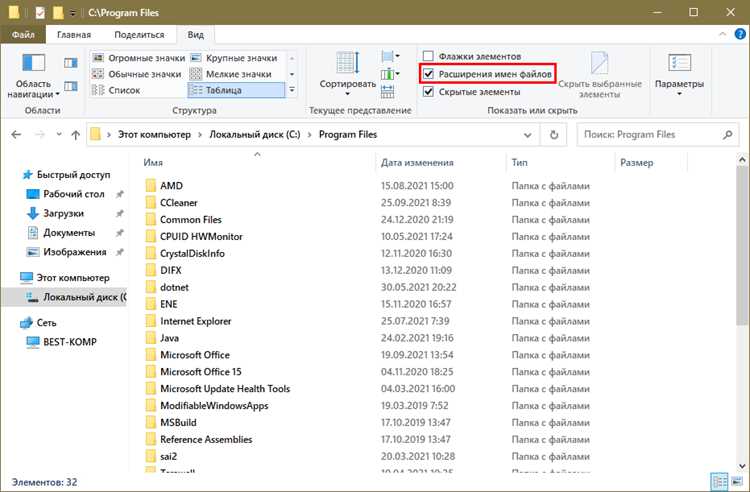750x492 pixels.
Task: Toggle Расширения имен файлов checkbox
Action: [429, 74]
